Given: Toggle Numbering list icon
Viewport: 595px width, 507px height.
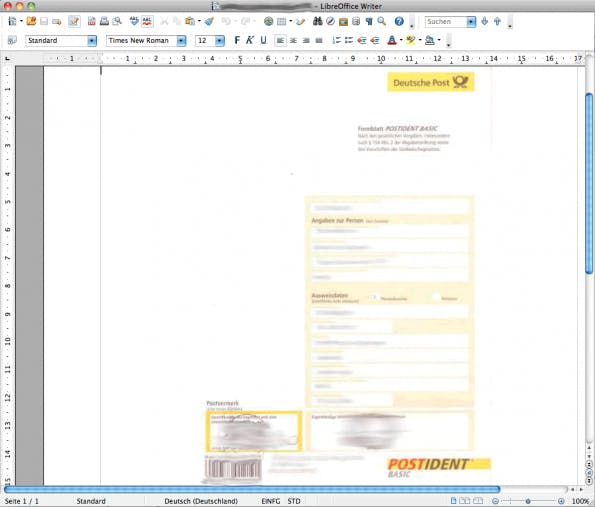Looking at the screenshot, I should 336,40.
